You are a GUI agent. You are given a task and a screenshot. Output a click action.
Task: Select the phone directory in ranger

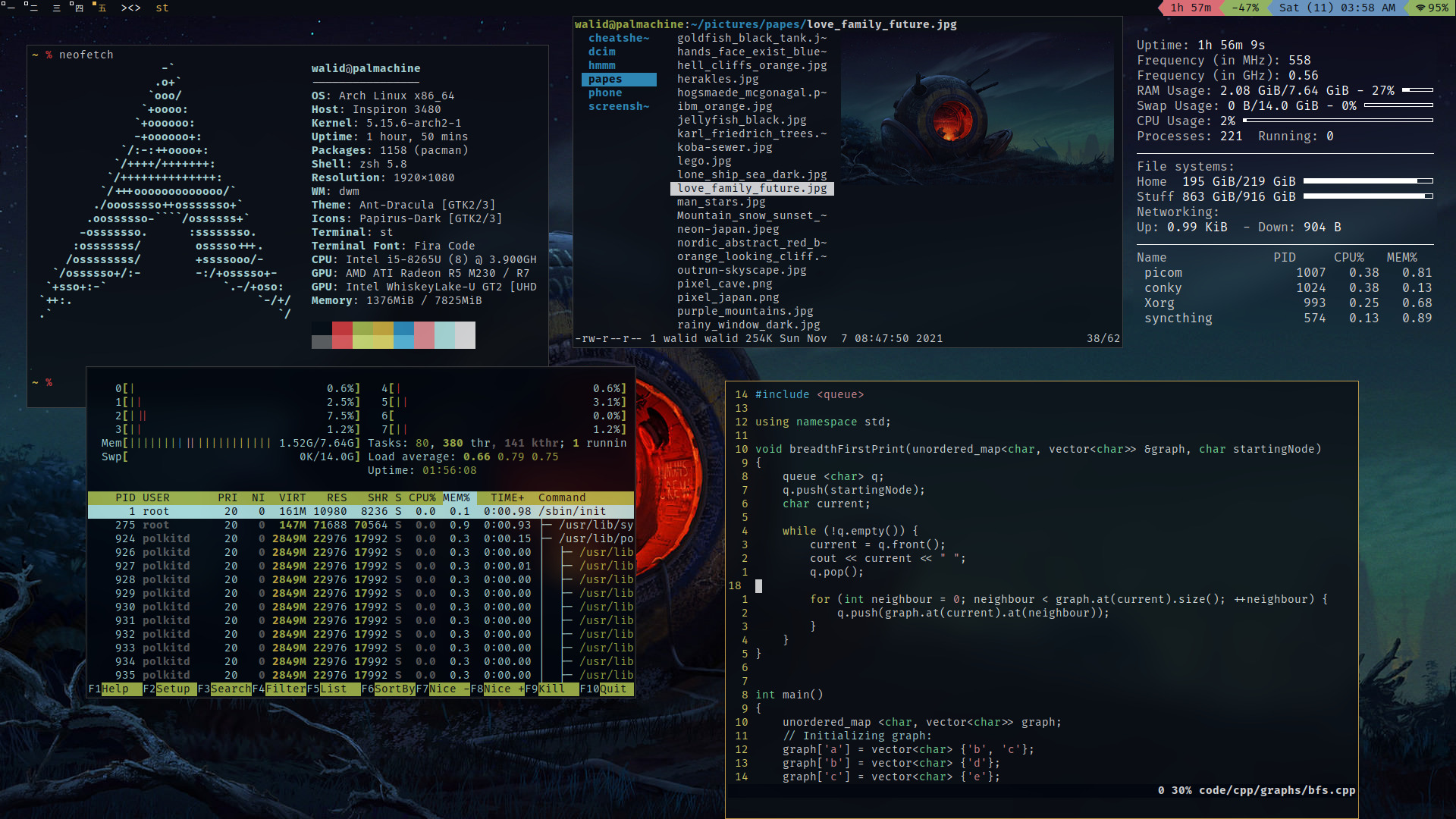pos(605,93)
